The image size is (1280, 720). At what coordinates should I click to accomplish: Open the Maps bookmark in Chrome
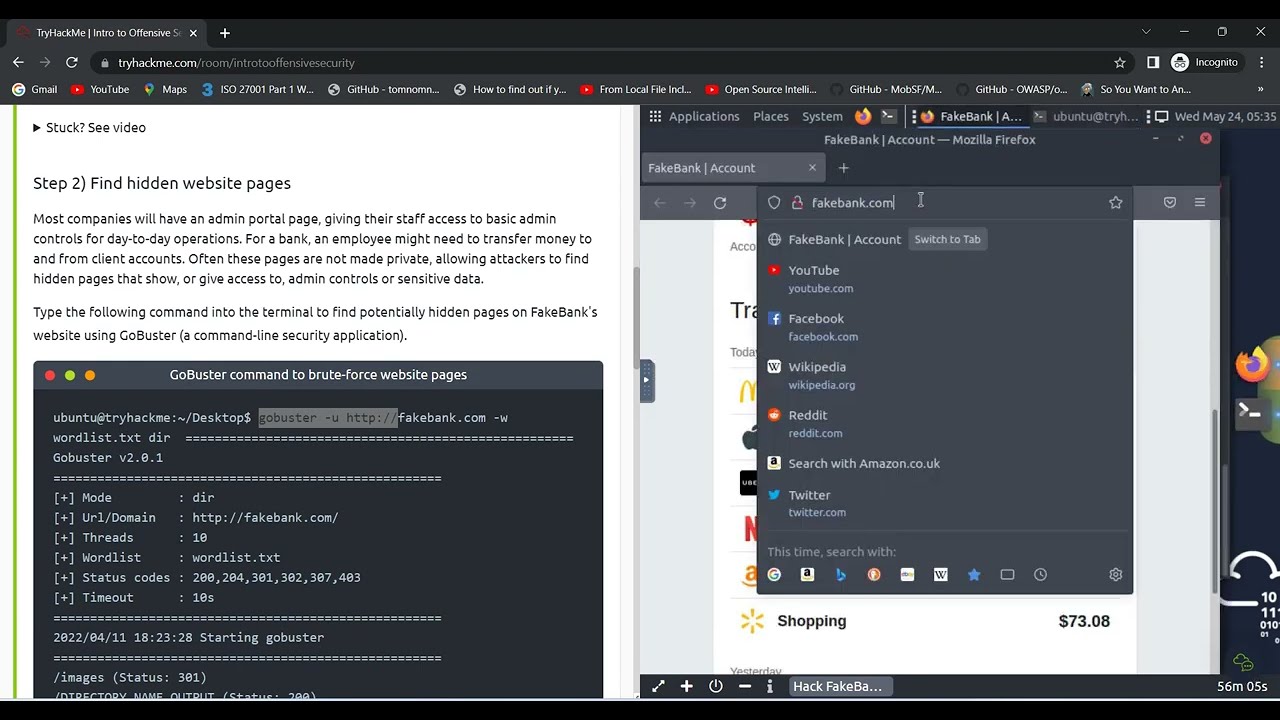165,89
